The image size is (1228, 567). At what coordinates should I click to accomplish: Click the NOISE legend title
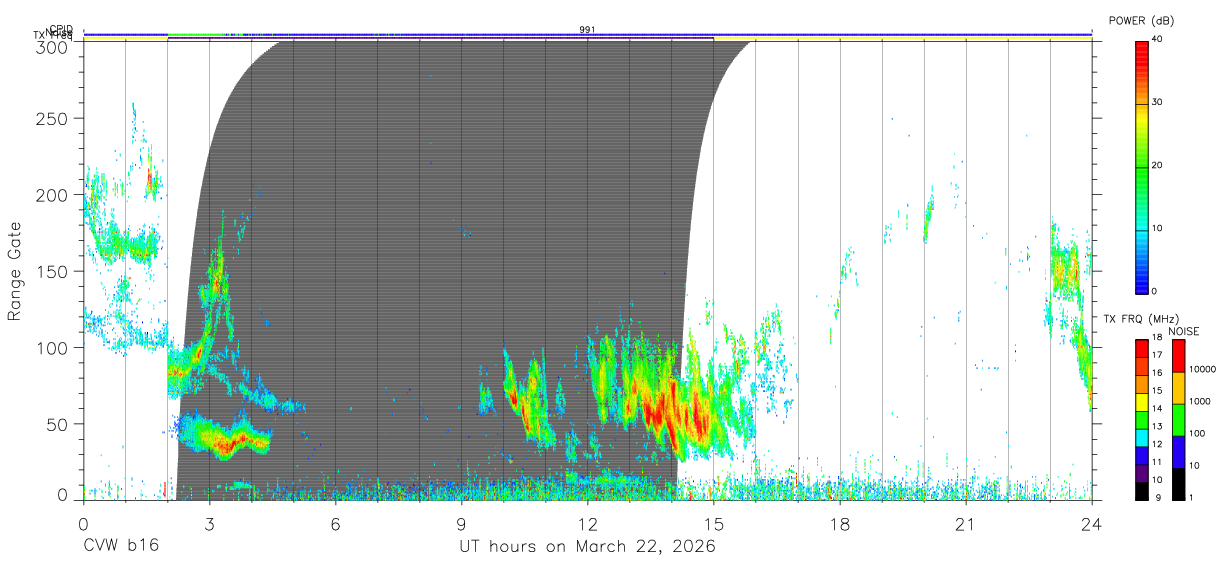(1184, 331)
